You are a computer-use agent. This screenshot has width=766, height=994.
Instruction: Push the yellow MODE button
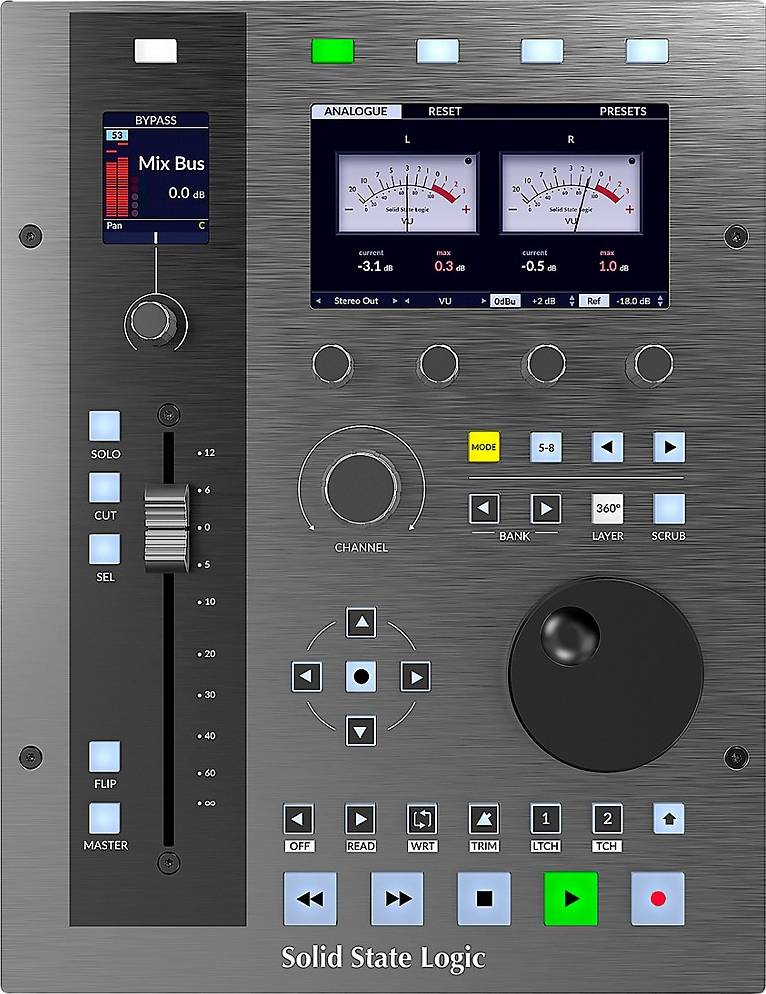point(484,447)
